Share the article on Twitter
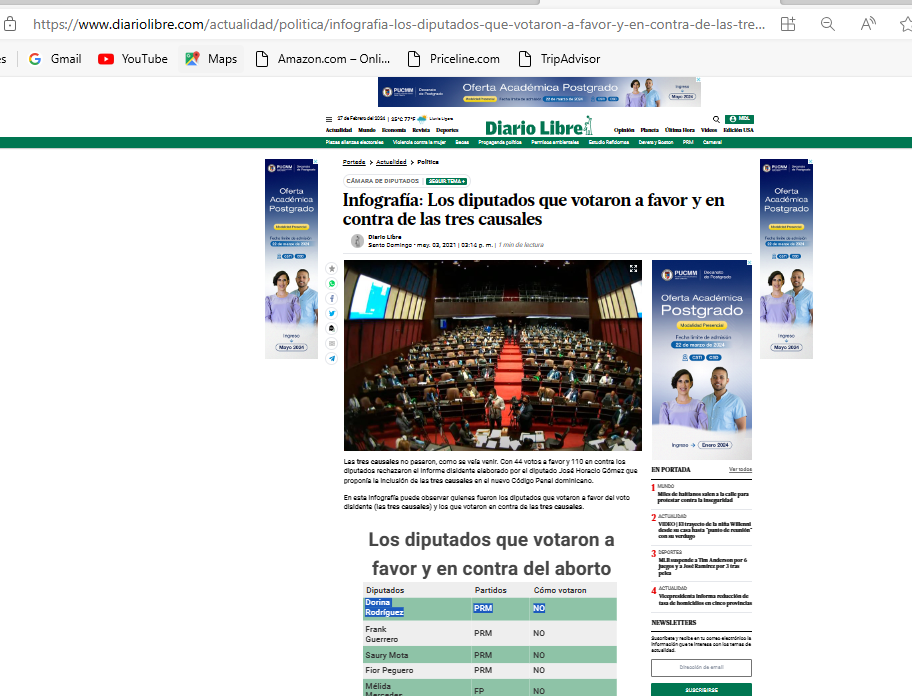This screenshot has width=912, height=696. [332, 313]
